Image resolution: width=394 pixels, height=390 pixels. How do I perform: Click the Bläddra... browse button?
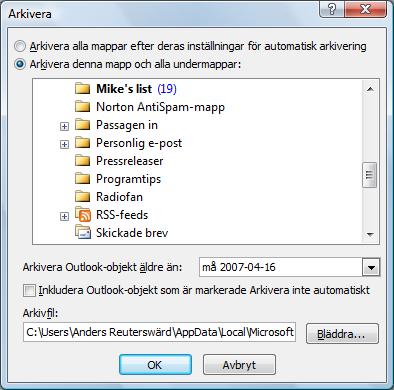tap(342, 333)
